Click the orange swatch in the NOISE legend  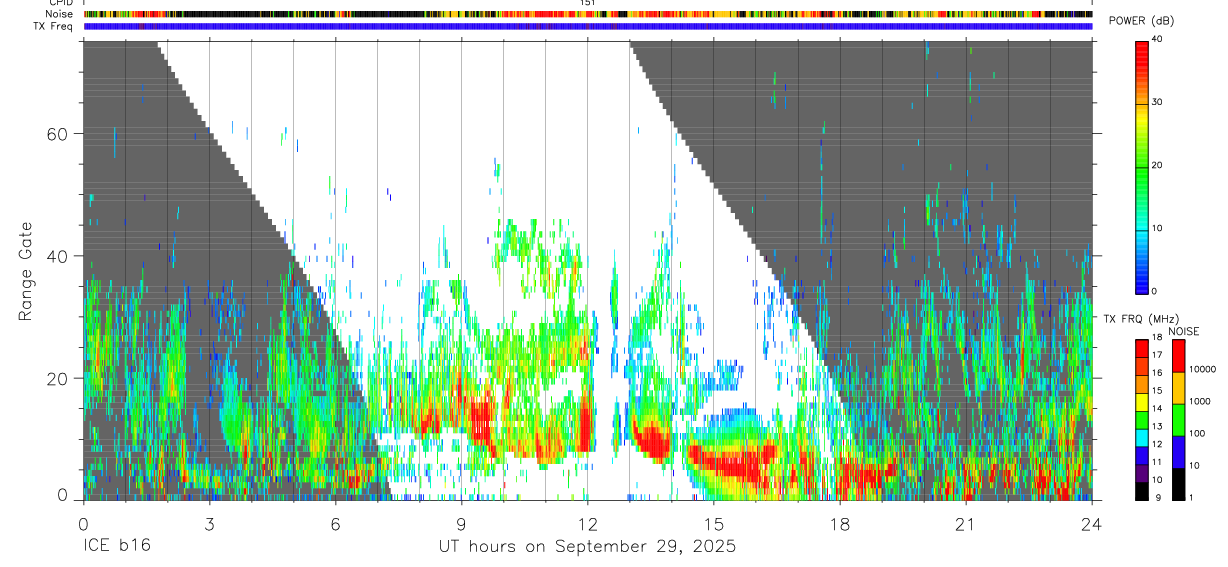pyautogui.click(x=1178, y=388)
